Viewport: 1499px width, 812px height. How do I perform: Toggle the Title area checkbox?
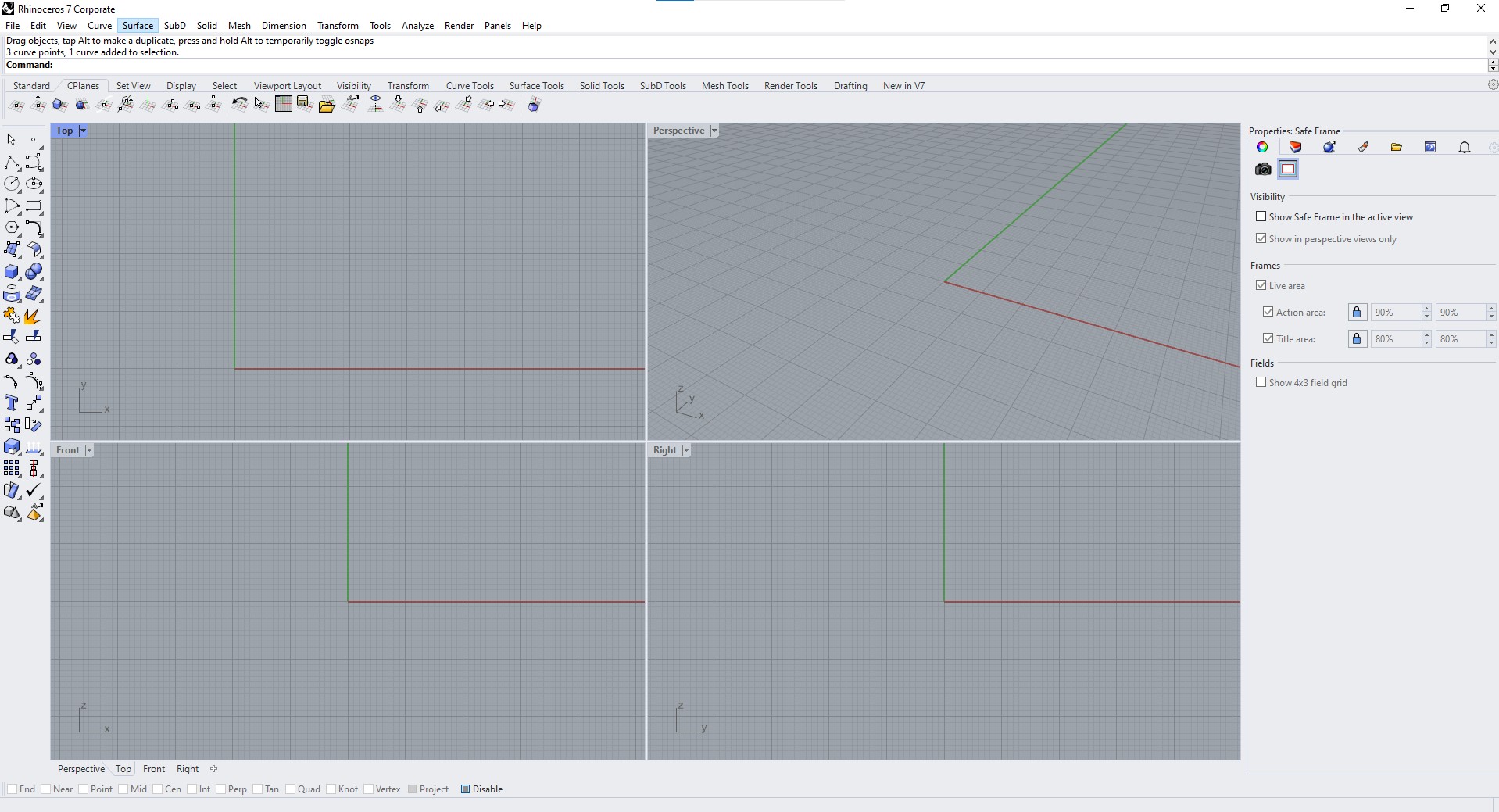1268,338
